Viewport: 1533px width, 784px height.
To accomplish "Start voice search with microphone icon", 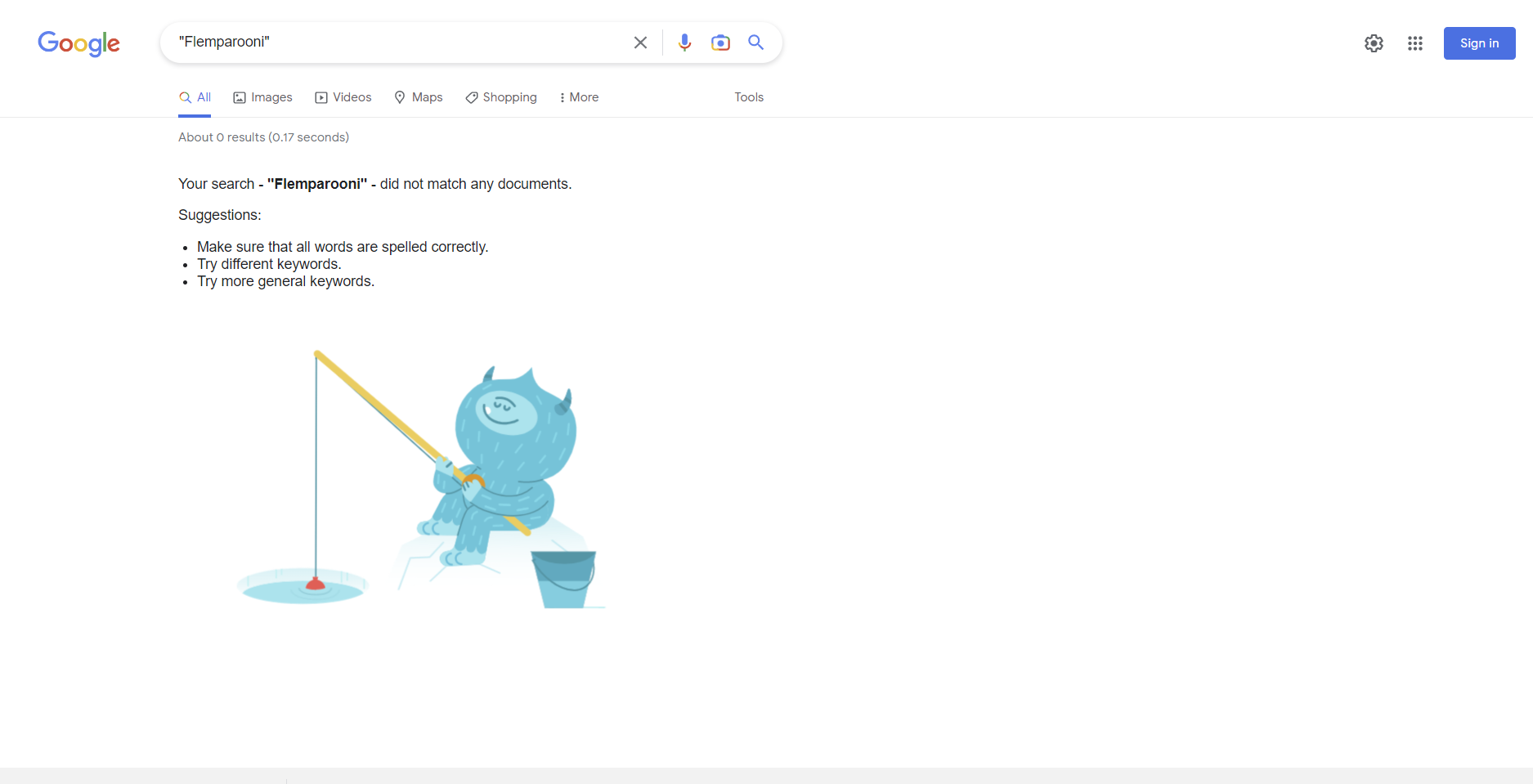I will click(x=685, y=43).
